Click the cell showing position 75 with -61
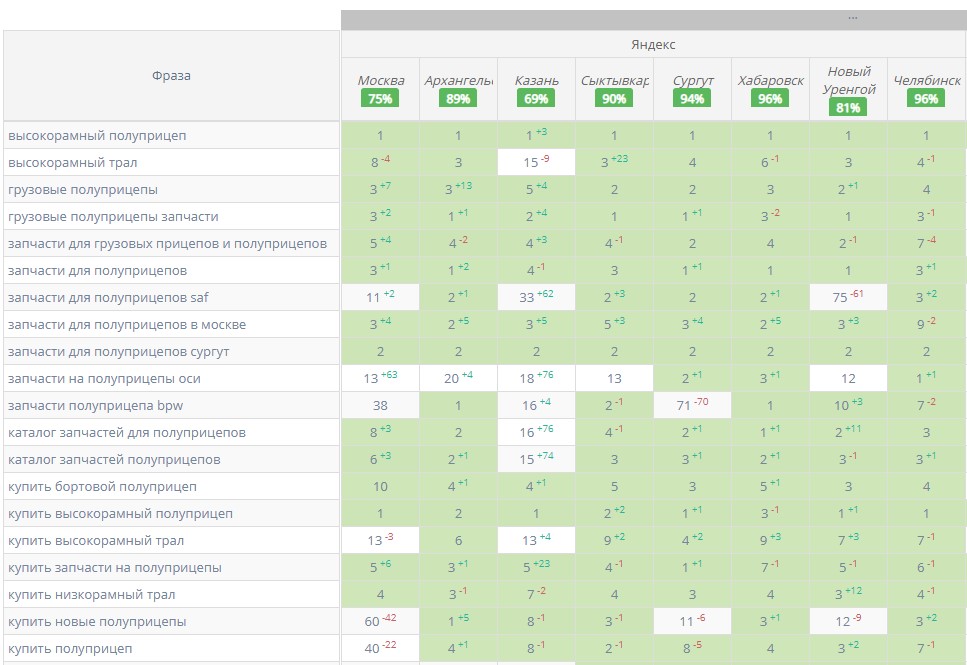The height and width of the screenshot is (665, 967). [848, 298]
